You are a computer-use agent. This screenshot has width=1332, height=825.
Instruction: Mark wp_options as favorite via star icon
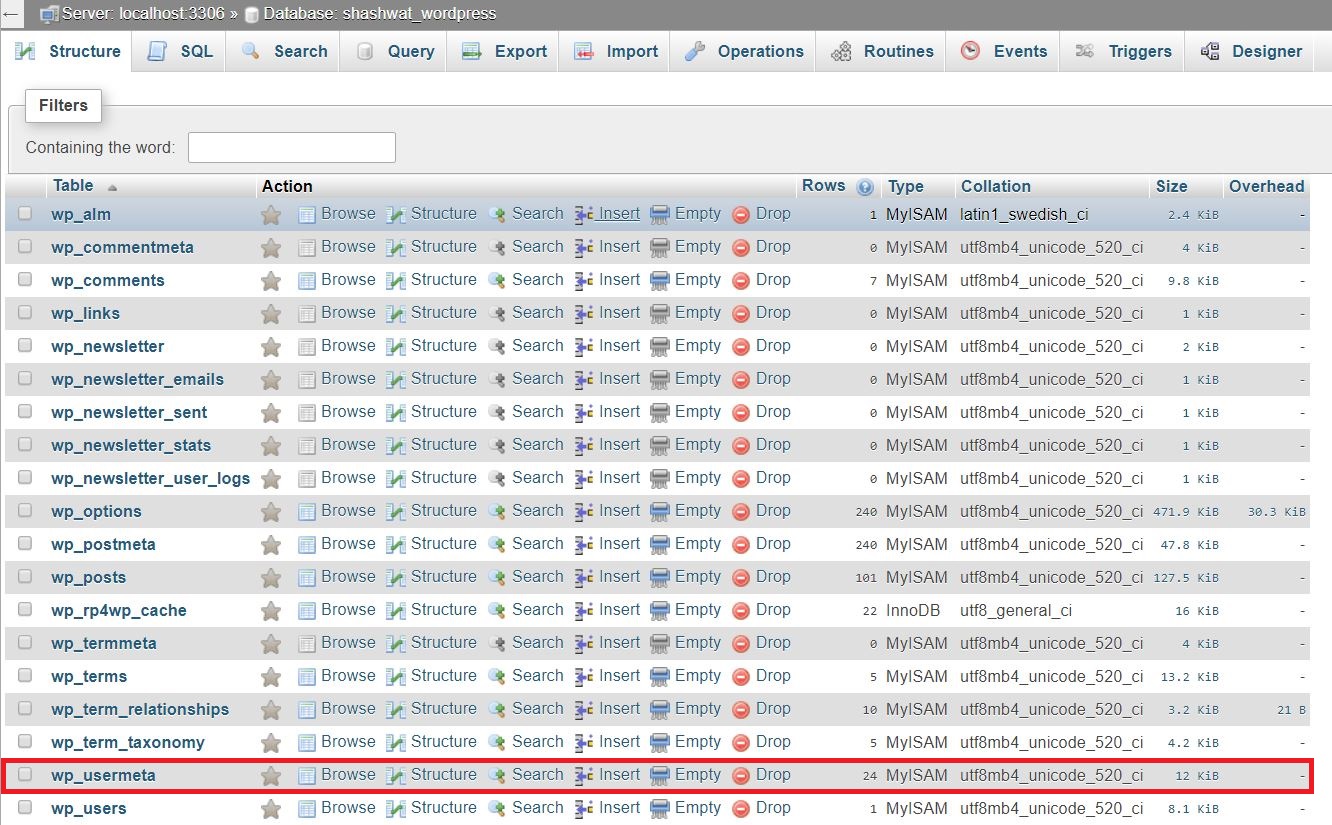tap(270, 511)
